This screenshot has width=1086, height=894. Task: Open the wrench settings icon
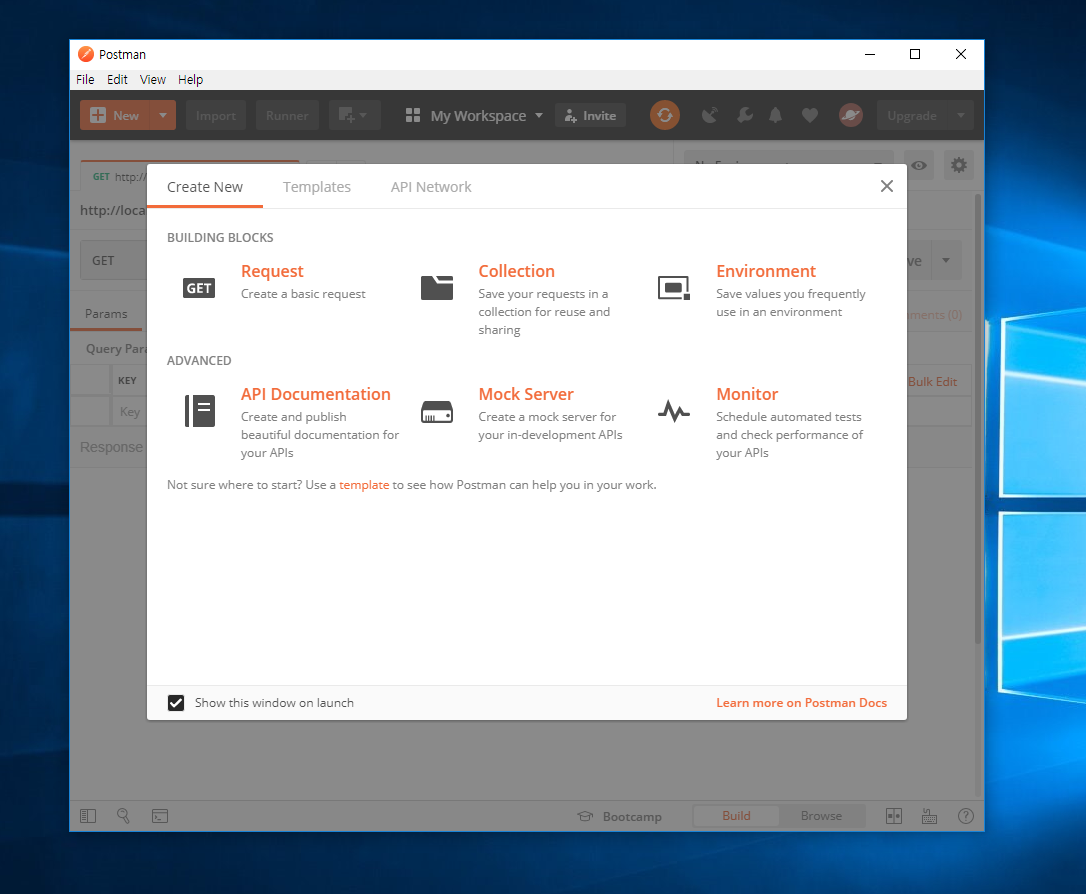(x=745, y=115)
